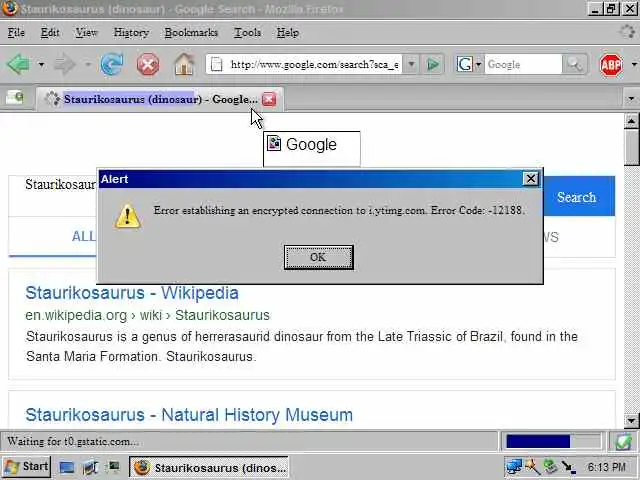Image resolution: width=640 pixels, height=480 pixels.
Task: Open the Tools menu
Action: 247,32
